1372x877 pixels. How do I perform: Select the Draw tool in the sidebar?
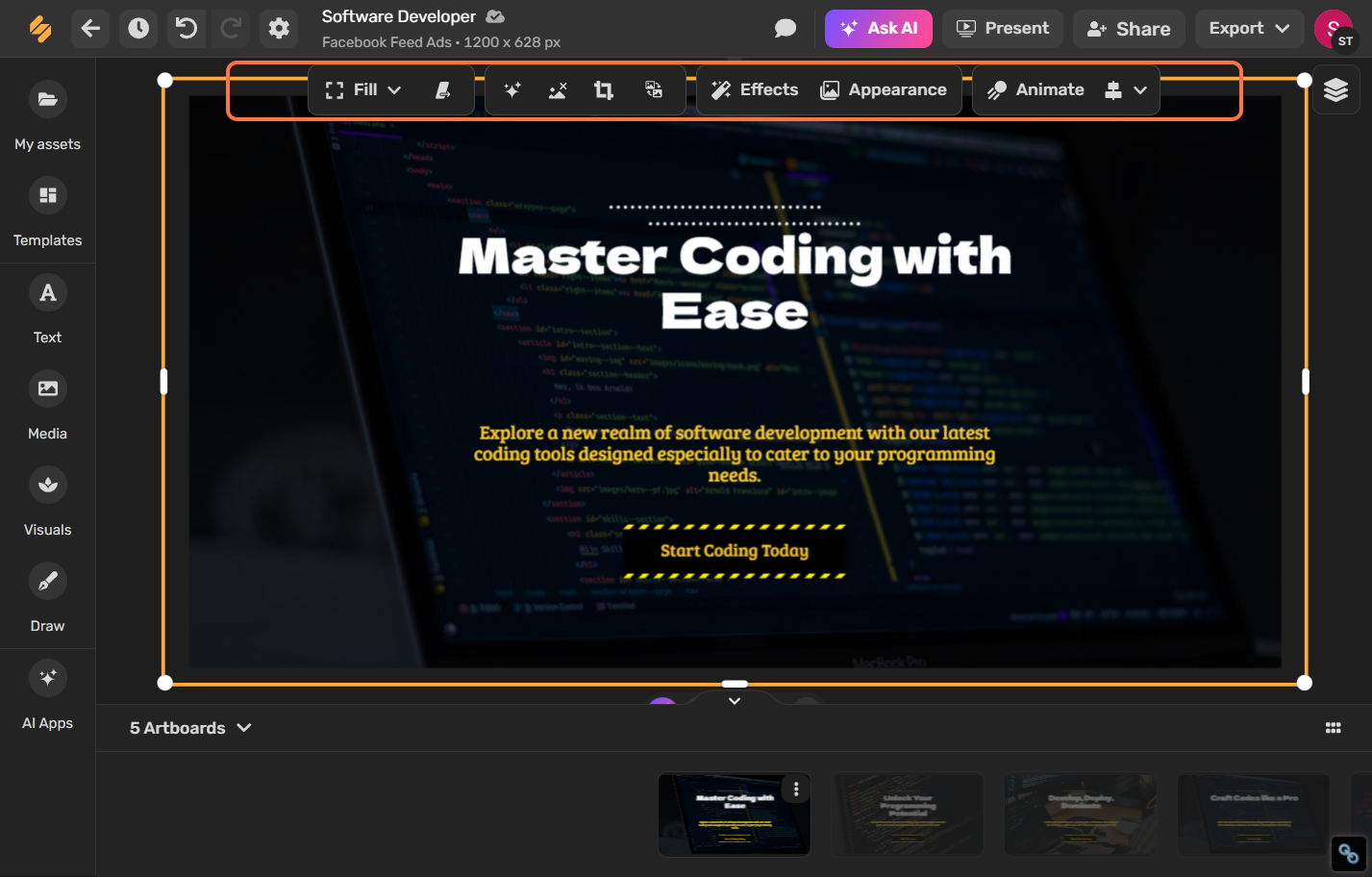point(47,596)
